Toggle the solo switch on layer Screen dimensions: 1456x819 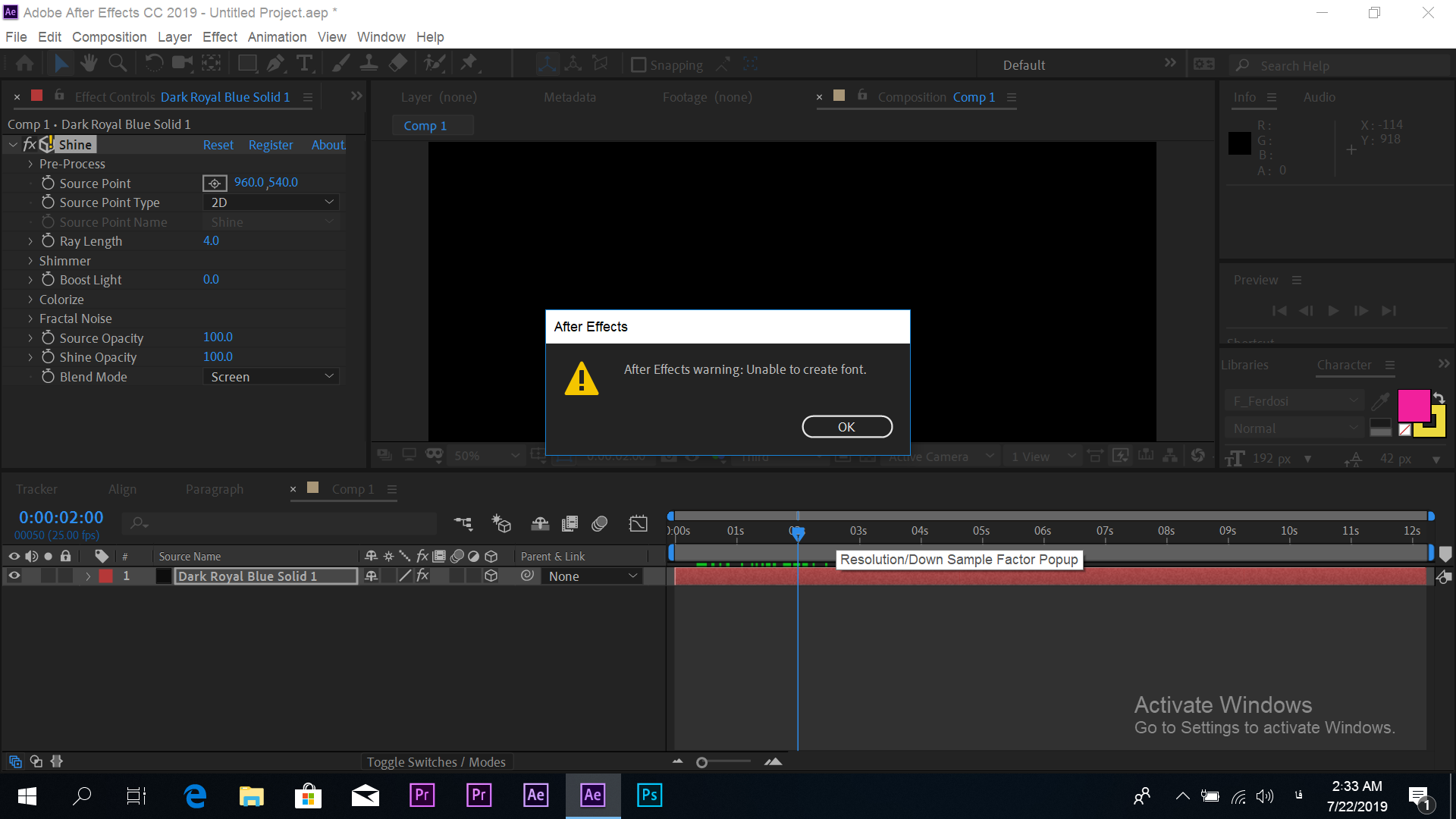(x=48, y=576)
